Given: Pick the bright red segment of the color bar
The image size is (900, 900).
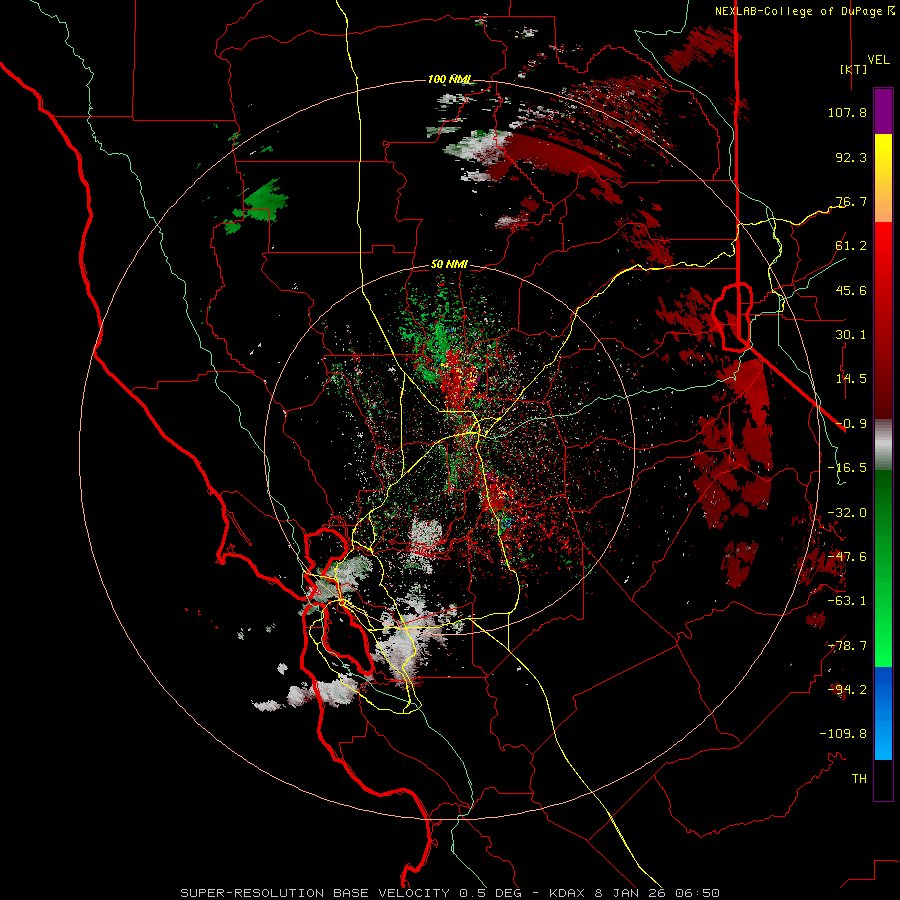Looking at the screenshot, I should click(883, 253).
